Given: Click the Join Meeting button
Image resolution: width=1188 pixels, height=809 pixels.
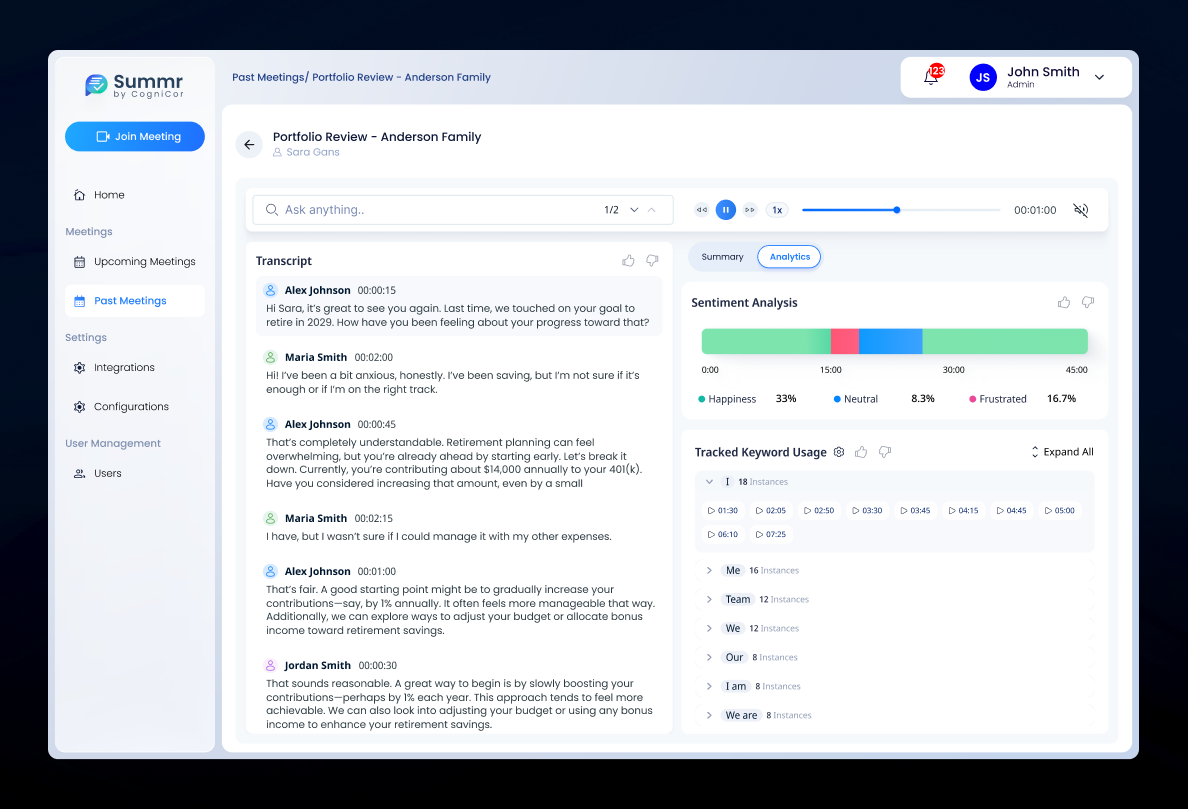Looking at the screenshot, I should point(135,137).
